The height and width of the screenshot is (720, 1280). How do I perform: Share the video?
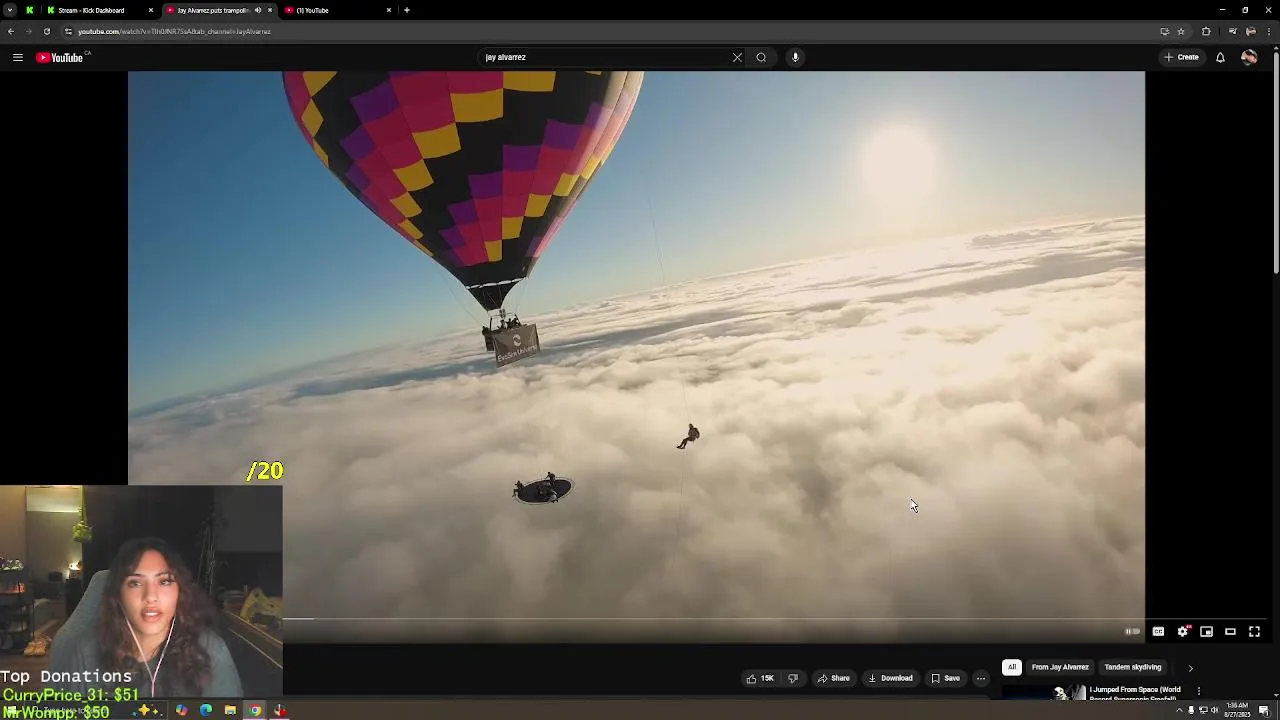click(834, 678)
